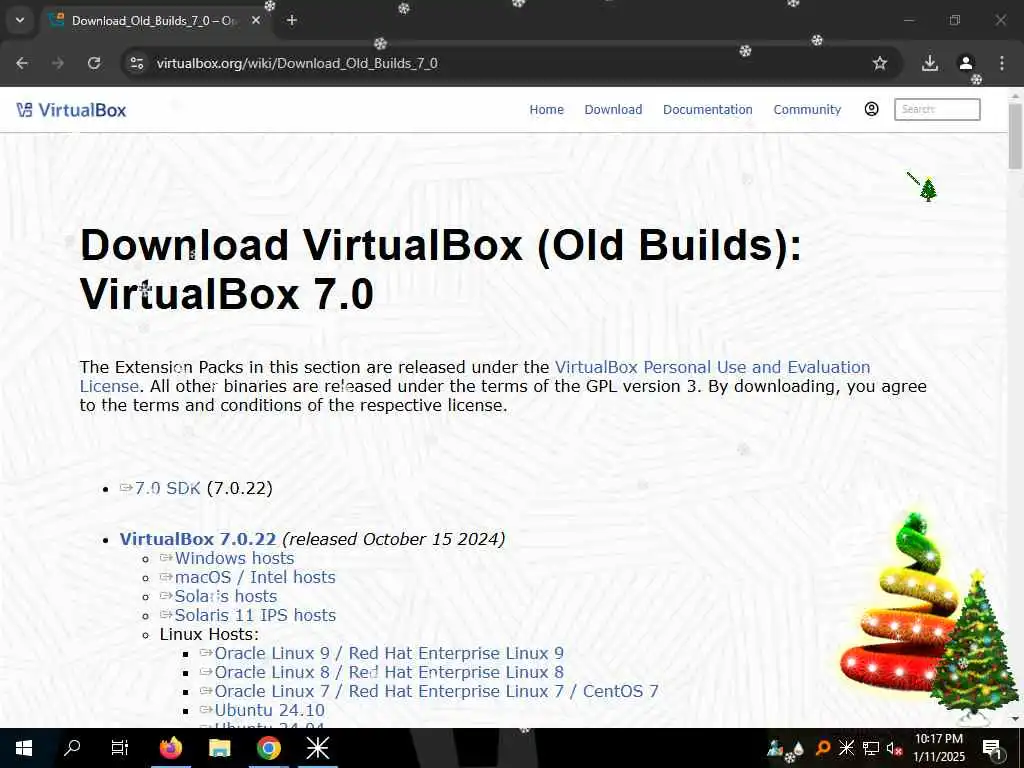This screenshot has height=768, width=1024.
Task: Close the Download_Old_Builds_7_0 tab
Action: pyautogui.click(x=256, y=20)
